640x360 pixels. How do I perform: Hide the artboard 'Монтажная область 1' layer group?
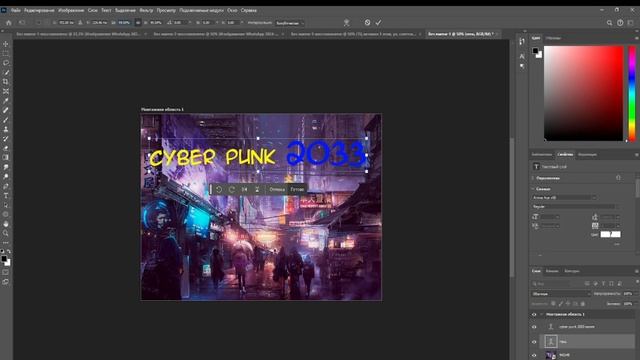[x=534, y=314]
